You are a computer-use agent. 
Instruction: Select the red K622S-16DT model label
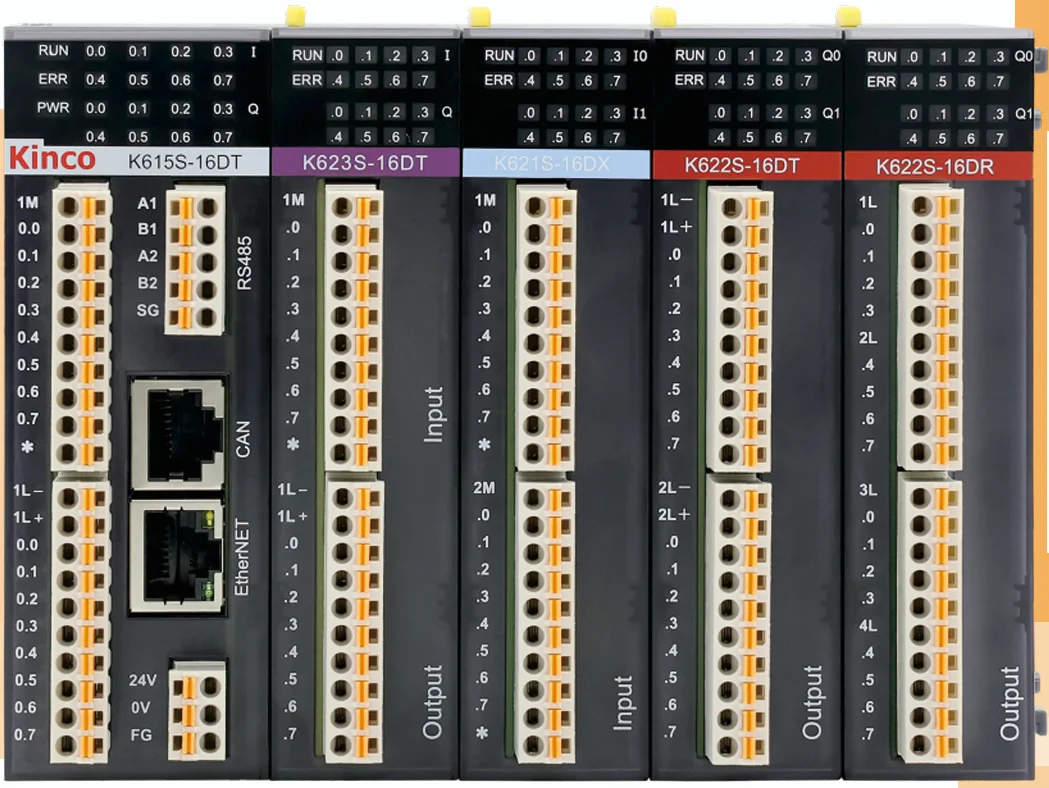click(x=742, y=165)
